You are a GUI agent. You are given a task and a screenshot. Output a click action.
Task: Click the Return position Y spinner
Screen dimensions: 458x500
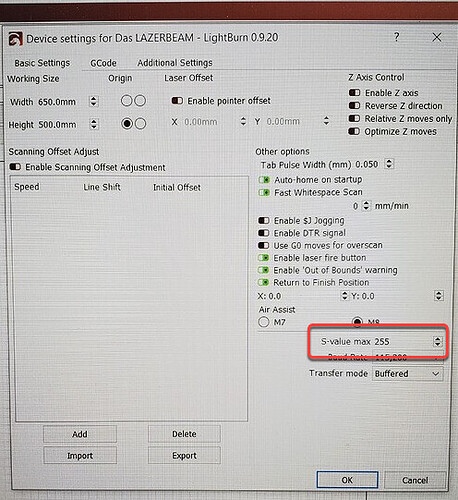click(x=439, y=296)
